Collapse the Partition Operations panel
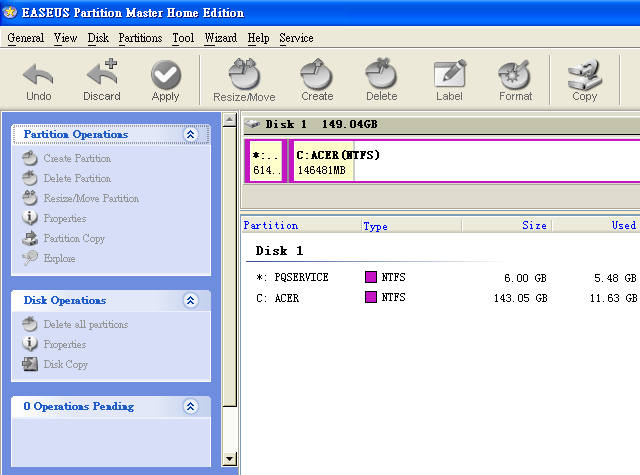 191,134
